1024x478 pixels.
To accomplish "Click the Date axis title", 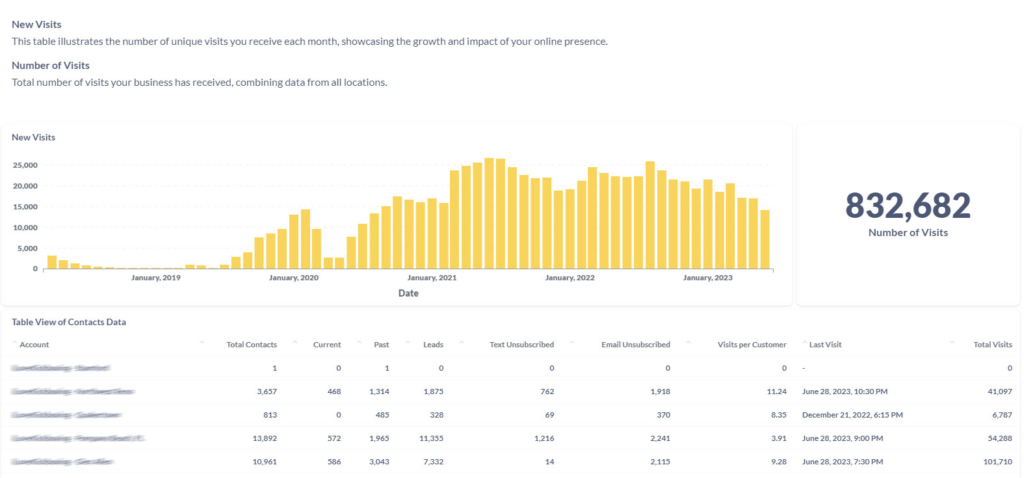I will [x=408, y=294].
